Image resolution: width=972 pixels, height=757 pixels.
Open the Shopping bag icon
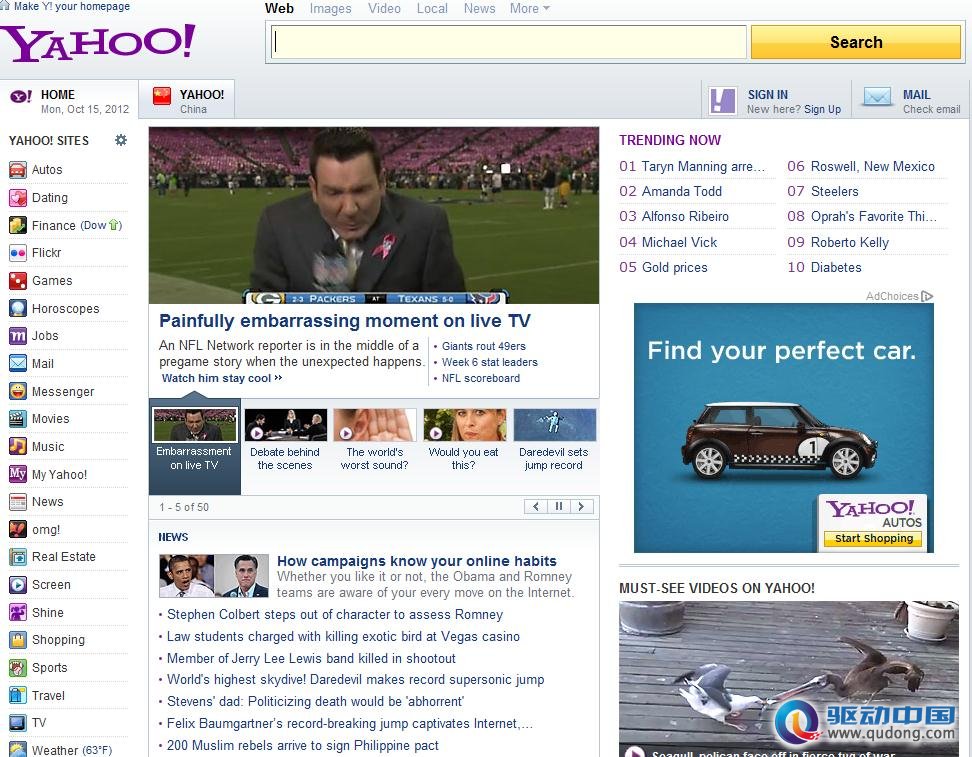click(x=17, y=640)
